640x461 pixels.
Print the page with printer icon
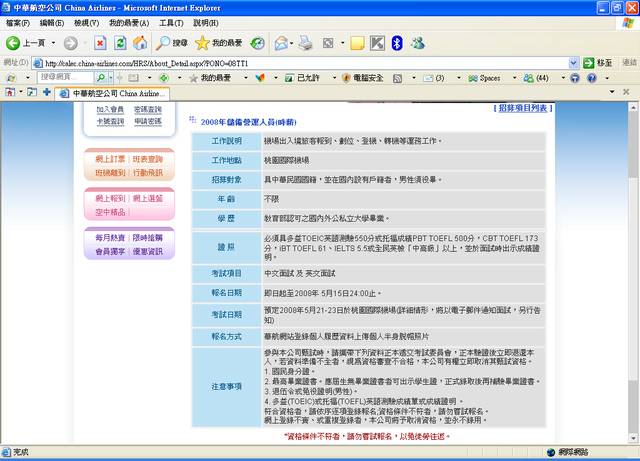pyautogui.click(x=305, y=43)
